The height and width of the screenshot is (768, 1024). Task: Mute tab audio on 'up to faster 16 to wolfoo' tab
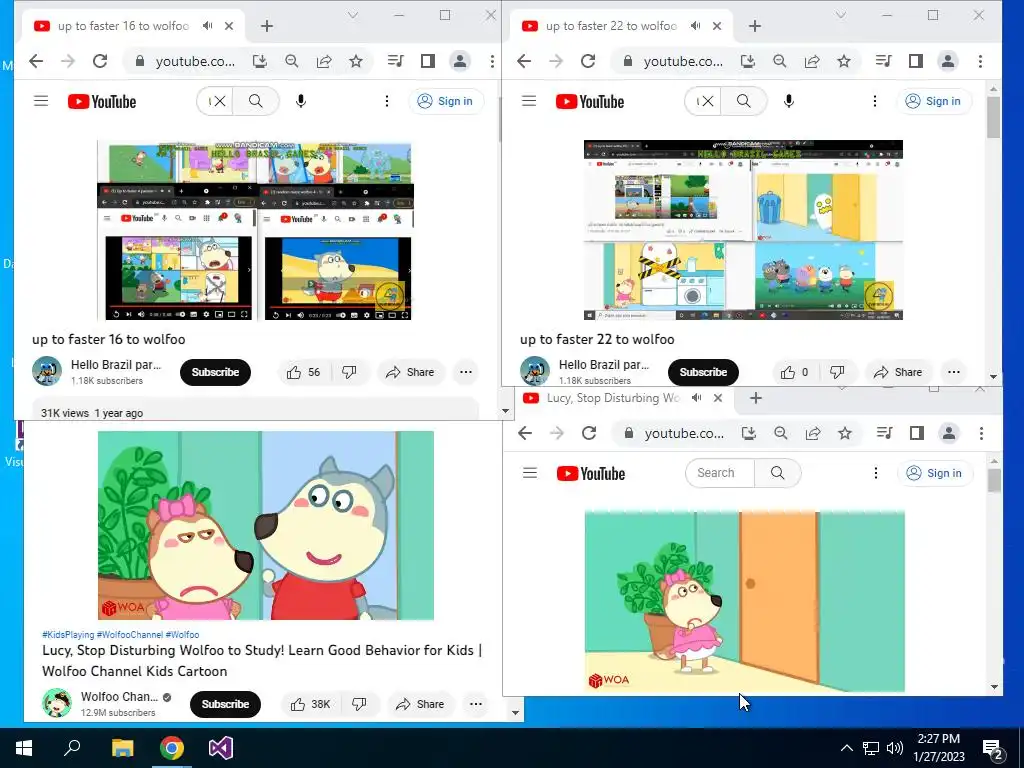(x=208, y=26)
